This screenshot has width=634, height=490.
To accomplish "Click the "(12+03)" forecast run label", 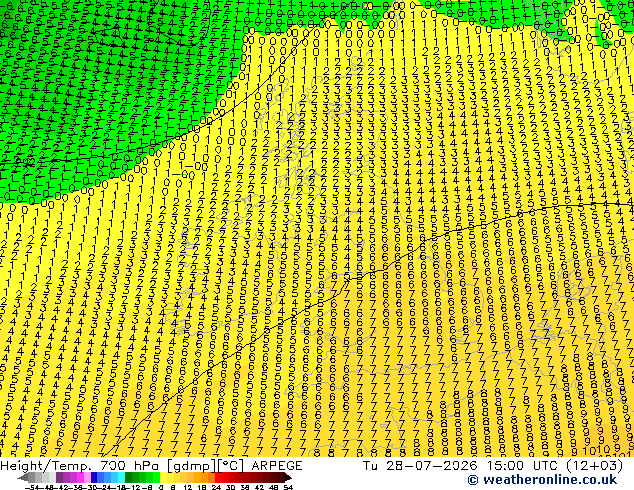I will (594, 466).
